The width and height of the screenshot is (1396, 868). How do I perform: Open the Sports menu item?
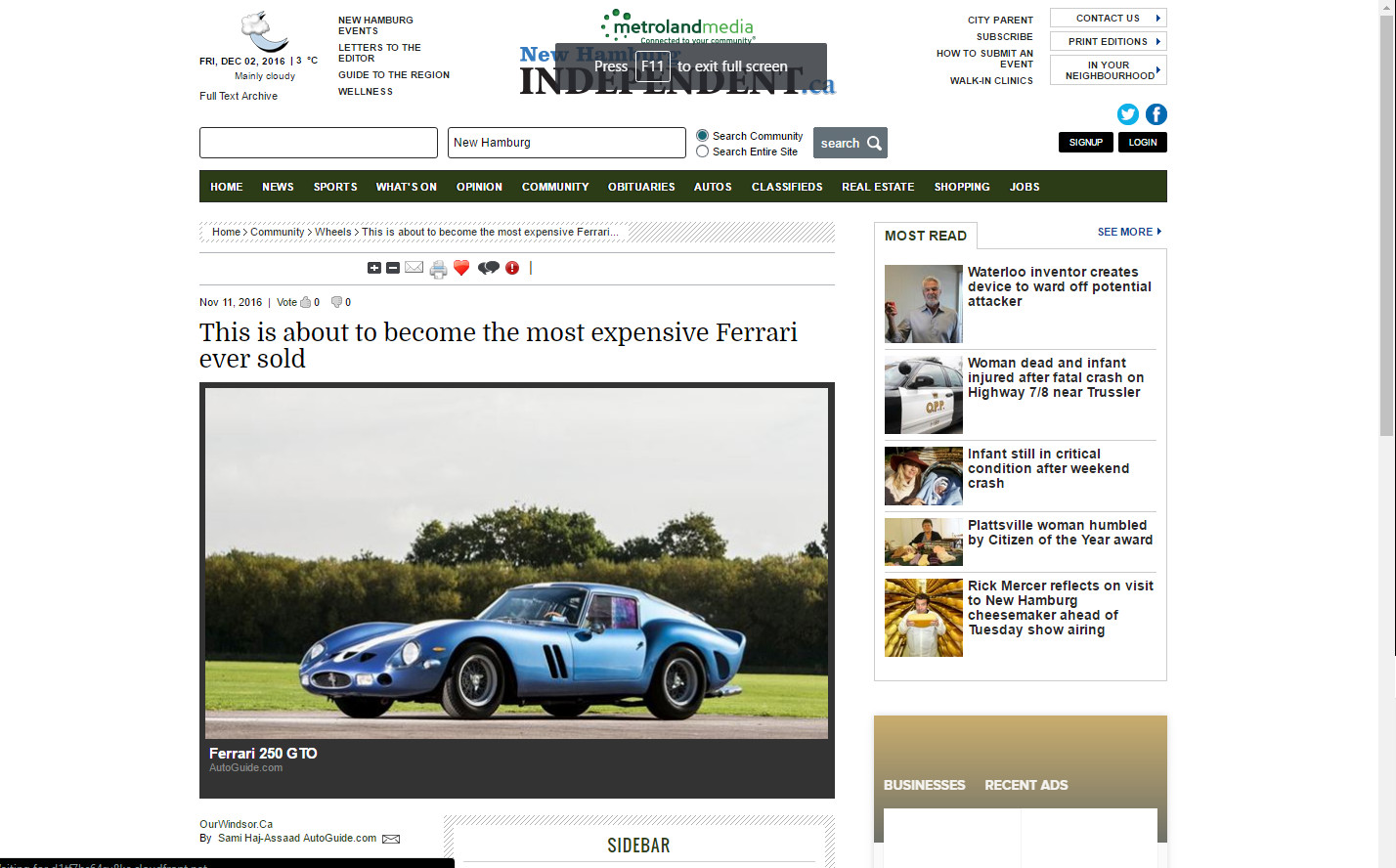335,187
